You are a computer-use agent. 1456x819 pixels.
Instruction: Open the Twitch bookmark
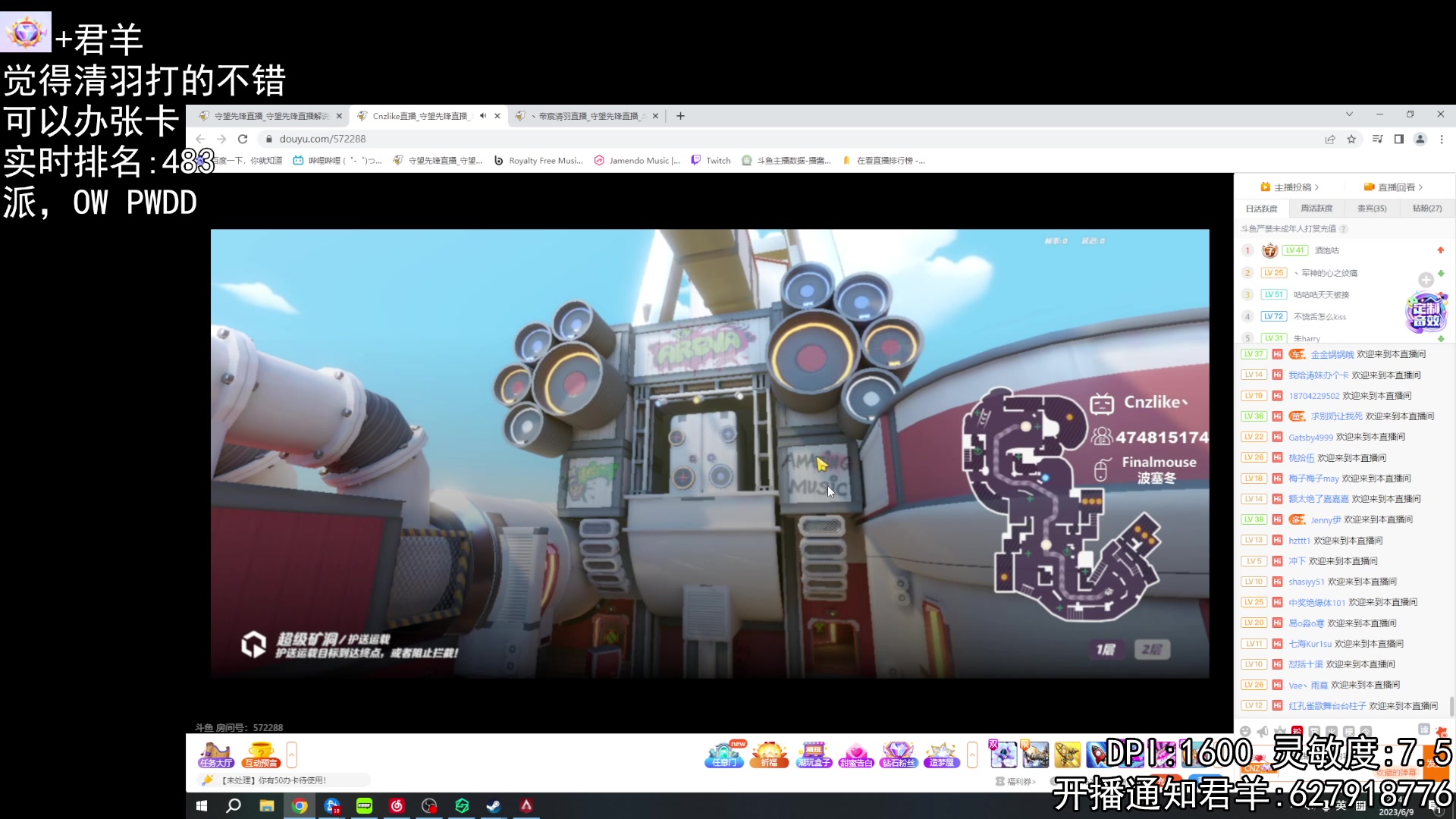[x=711, y=161]
